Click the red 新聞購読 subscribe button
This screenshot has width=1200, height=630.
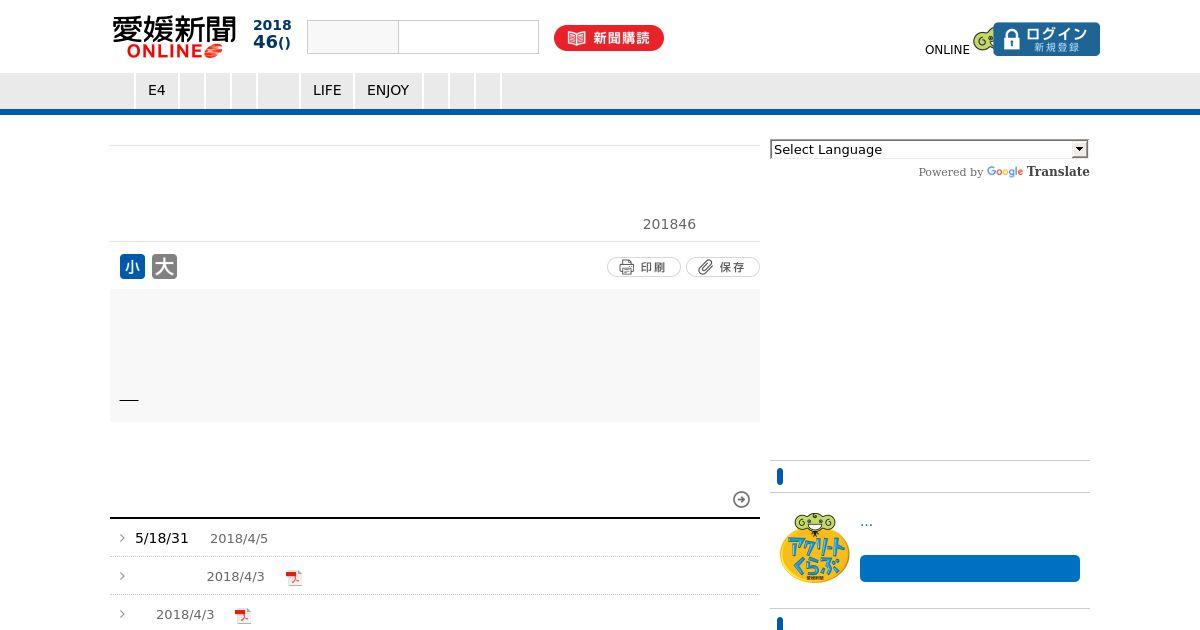coord(609,38)
